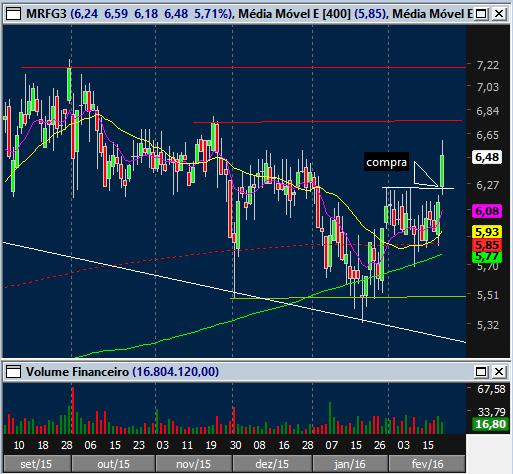Click the 16.804.120,00 volume value
This screenshot has width=513, height=474.
click(x=176, y=372)
